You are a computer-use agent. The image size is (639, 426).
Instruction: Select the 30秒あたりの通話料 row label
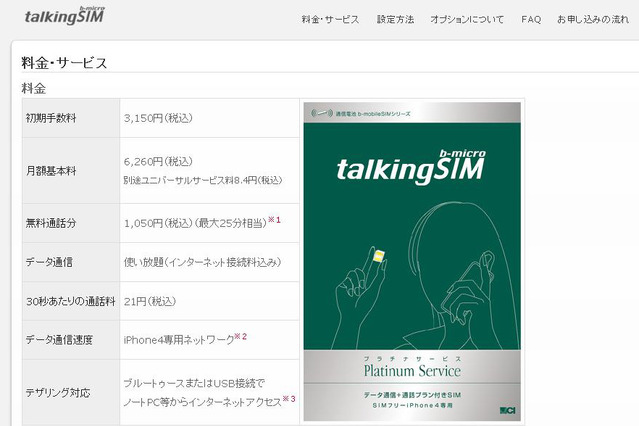pyautogui.click(x=71, y=301)
